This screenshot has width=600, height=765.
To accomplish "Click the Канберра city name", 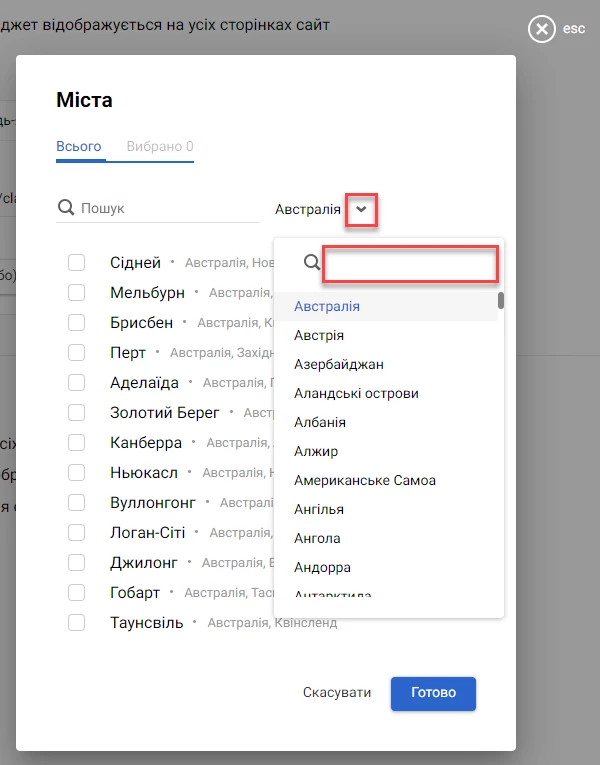I will [x=146, y=443].
